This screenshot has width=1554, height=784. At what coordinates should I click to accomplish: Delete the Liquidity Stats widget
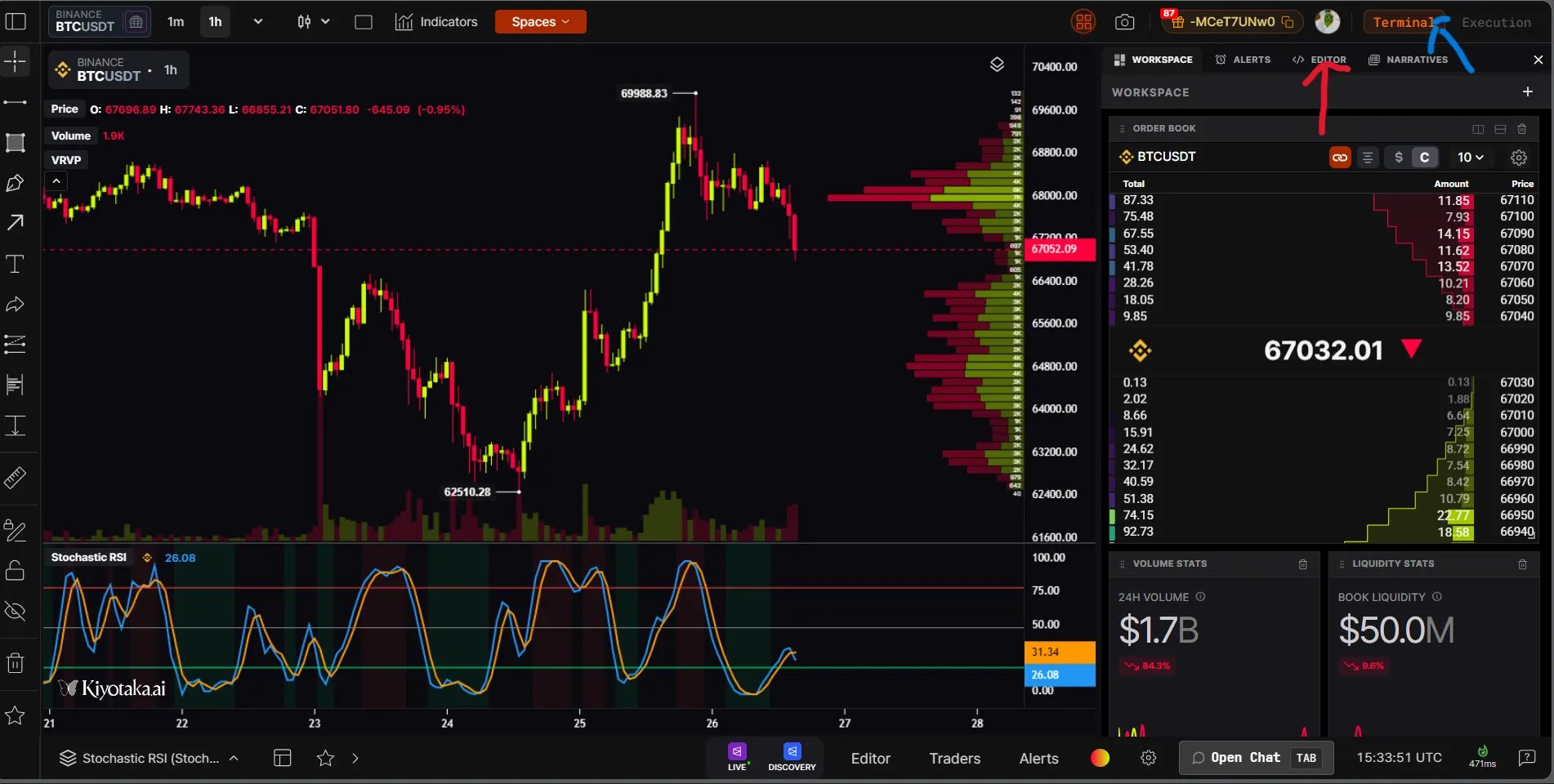tap(1523, 564)
